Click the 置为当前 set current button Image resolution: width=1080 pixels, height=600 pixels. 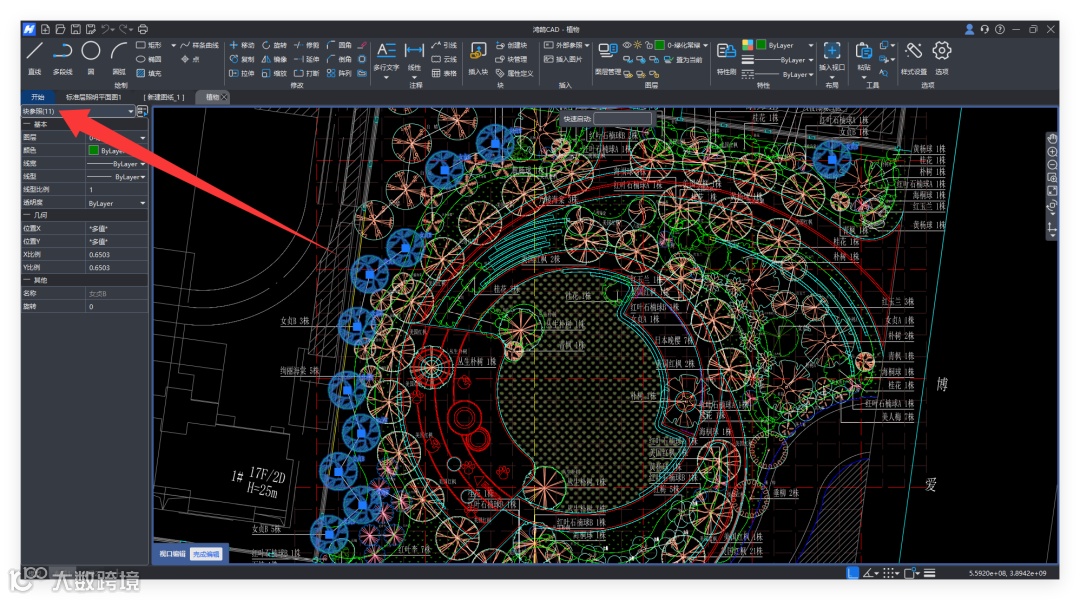pos(683,59)
